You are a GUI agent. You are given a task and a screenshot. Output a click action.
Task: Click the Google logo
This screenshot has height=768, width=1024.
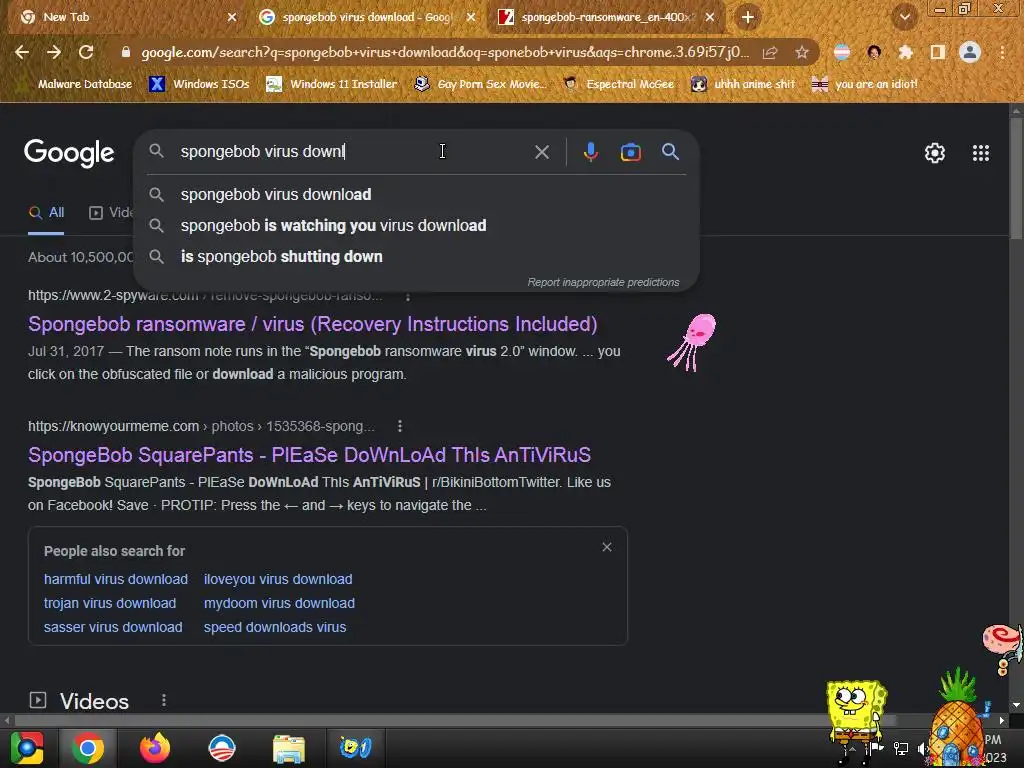tap(69, 153)
